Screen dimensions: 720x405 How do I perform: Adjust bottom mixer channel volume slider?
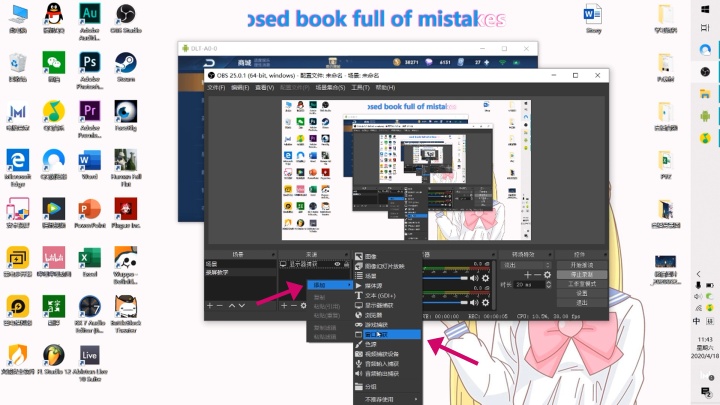coord(445,303)
